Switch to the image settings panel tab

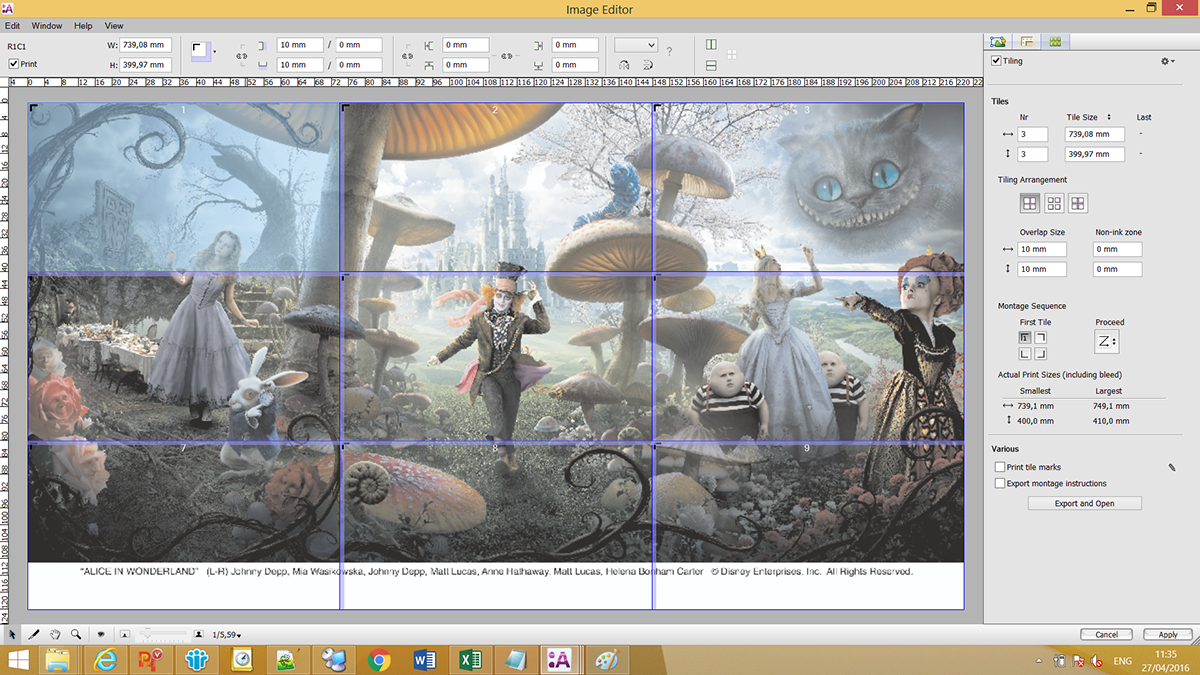click(998, 42)
